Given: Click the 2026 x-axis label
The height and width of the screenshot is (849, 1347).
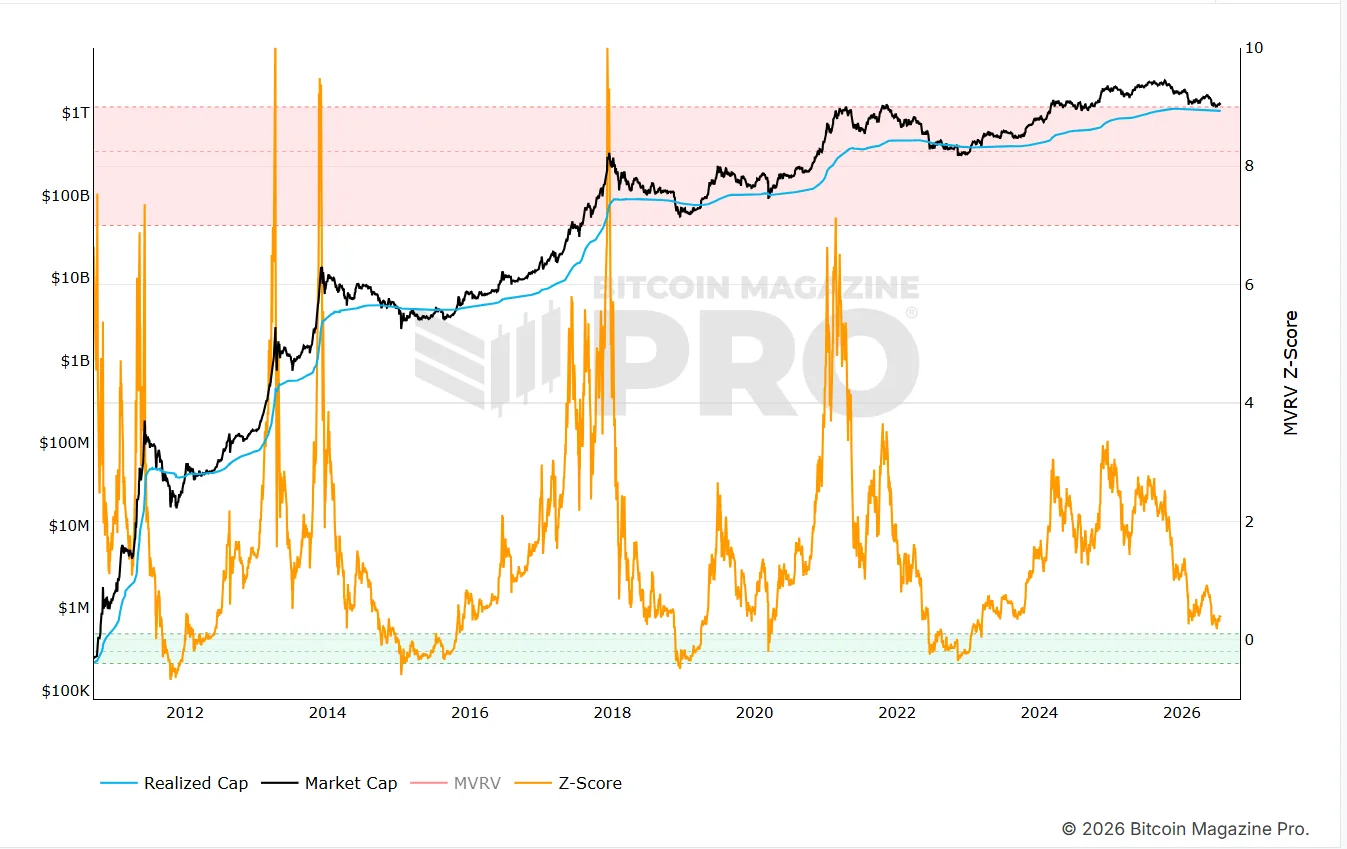Looking at the screenshot, I should pos(1183,712).
